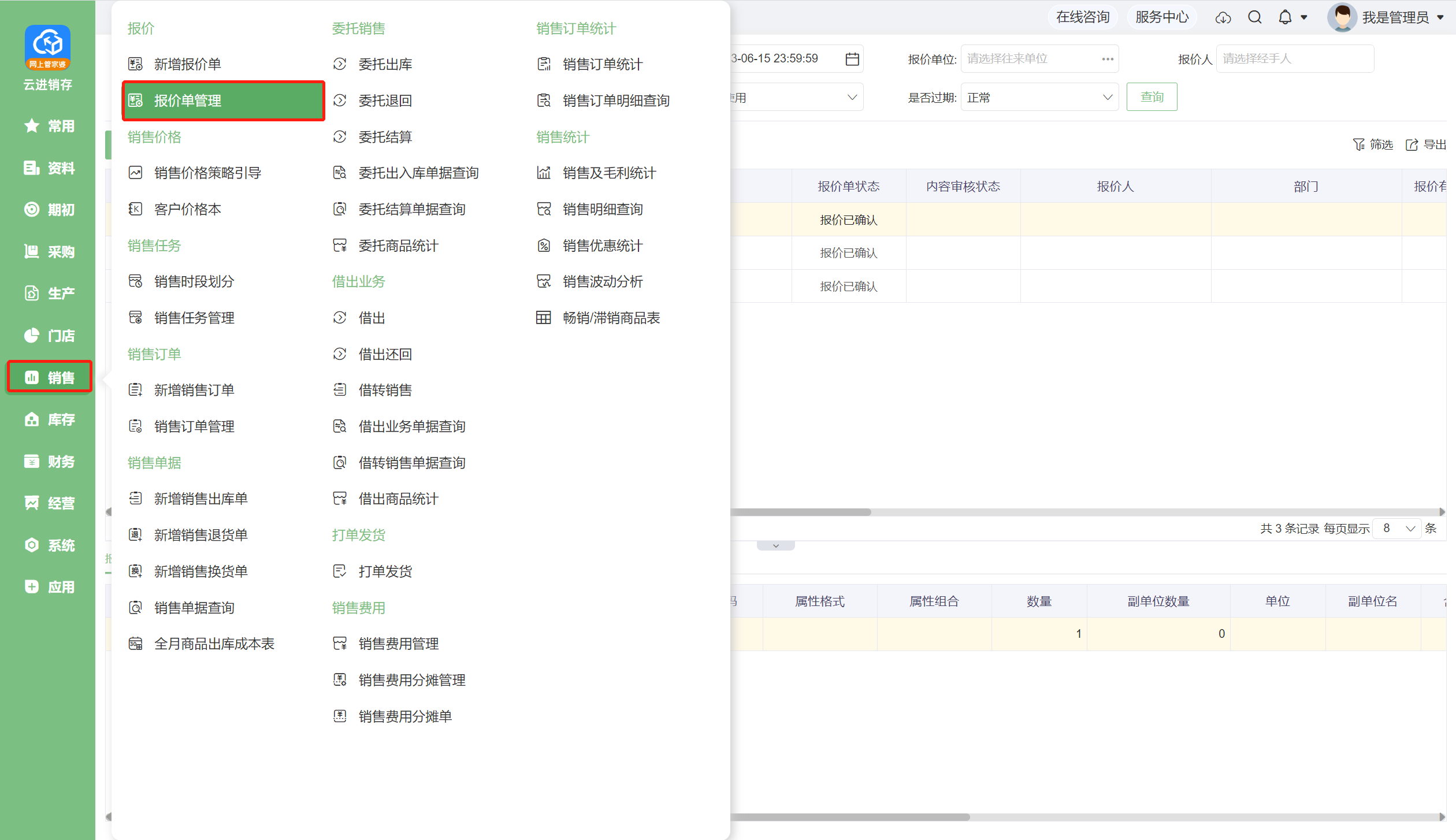The image size is (1456, 840).
Task: Open 全月商品出库成本表 menu item
Action: click(x=214, y=644)
